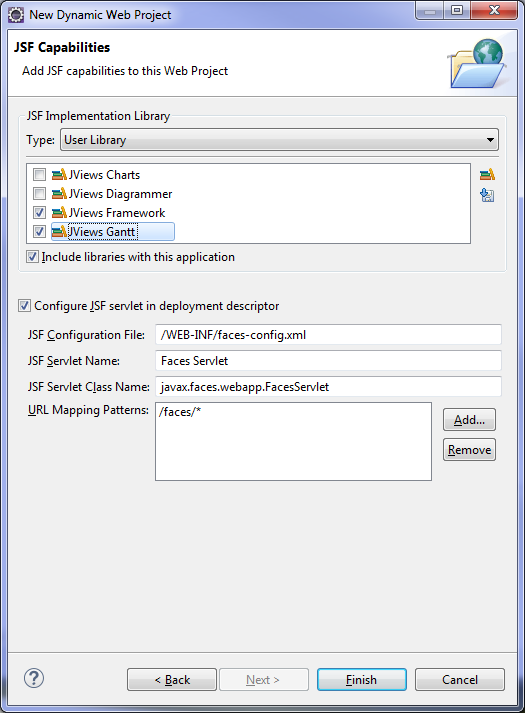525x713 pixels.
Task: Select the /faces/* URL mapping pattern
Action: pyautogui.click(x=180, y=412)
